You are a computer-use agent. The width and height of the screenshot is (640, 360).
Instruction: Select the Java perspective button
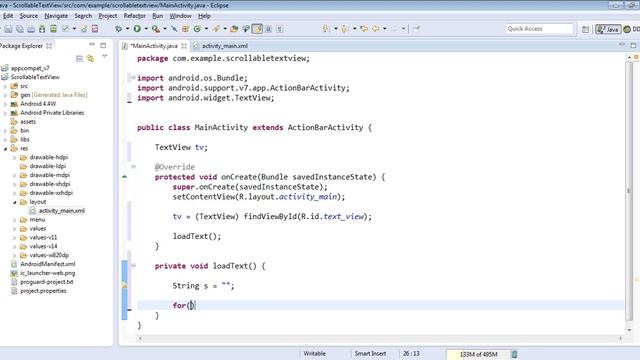point(608,29)
